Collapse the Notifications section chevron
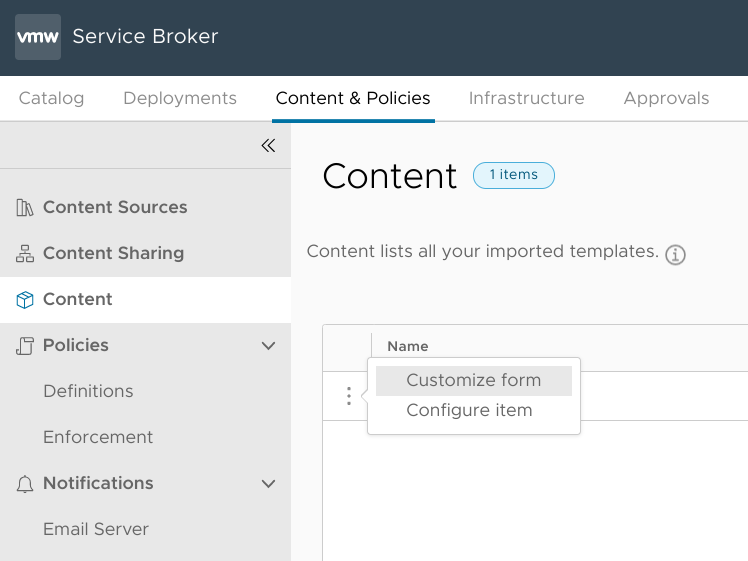The image size is (748, 561). [x=268, y=484]
